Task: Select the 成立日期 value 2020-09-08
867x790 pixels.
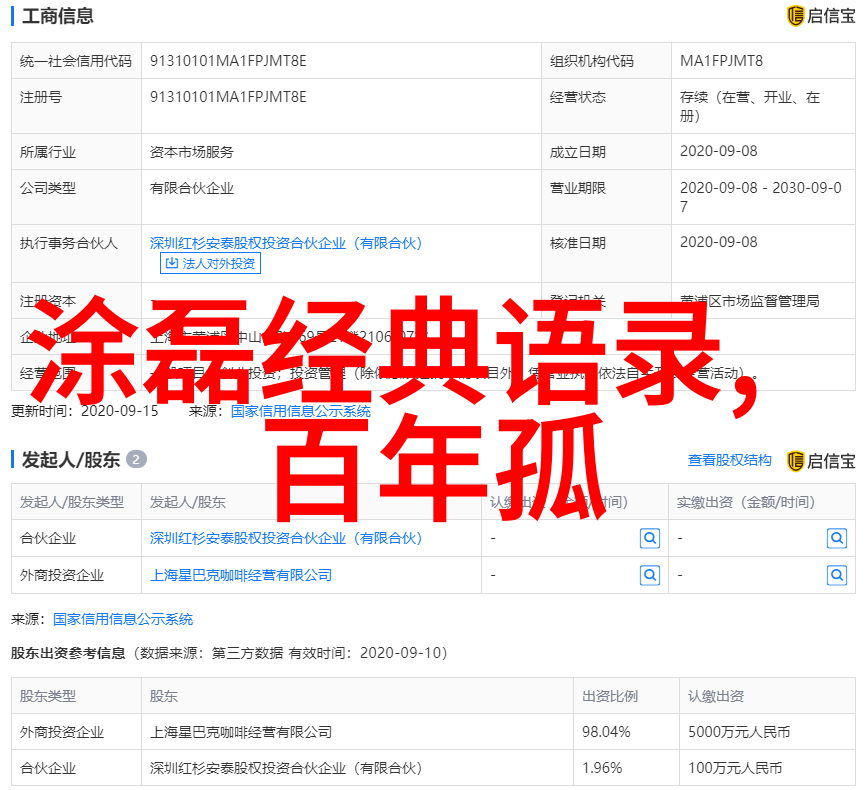Action: tap(718, 151)
